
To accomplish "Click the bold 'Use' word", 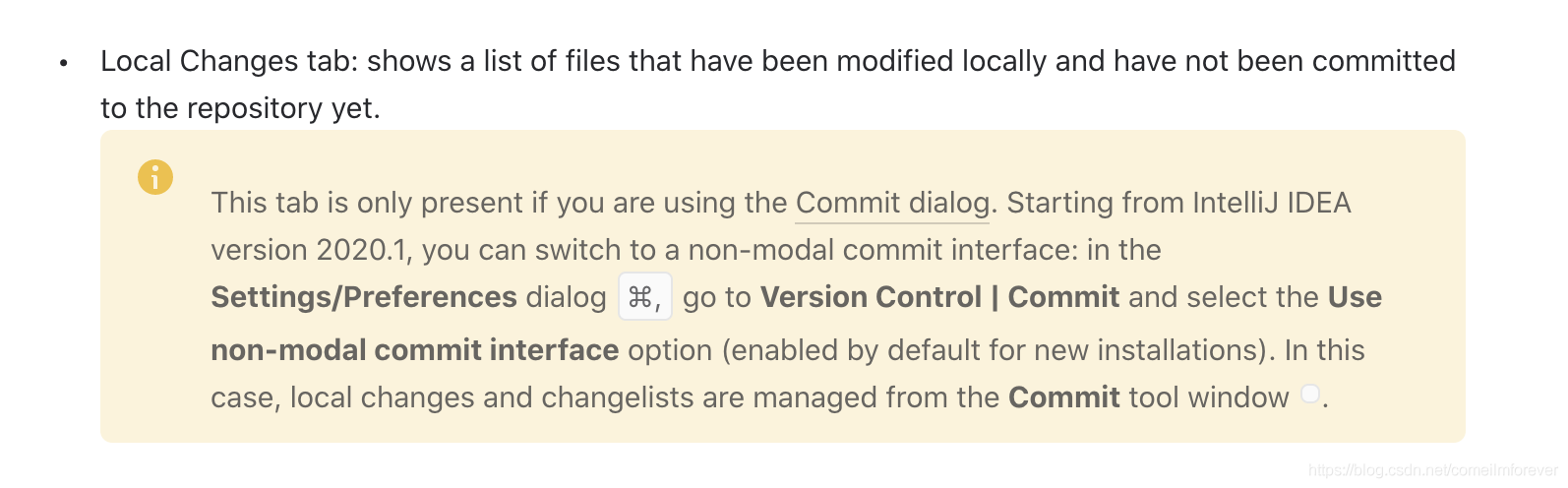I will [1355, 297].
